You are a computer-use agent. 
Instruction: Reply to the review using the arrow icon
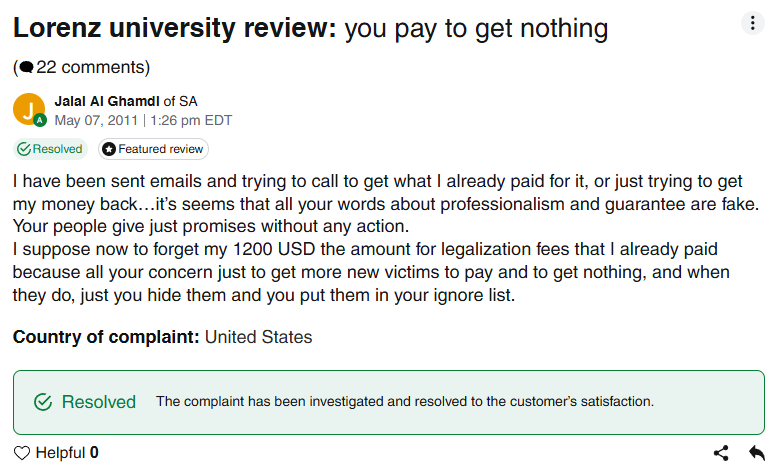pyautogui.click(x=757, y=453)
